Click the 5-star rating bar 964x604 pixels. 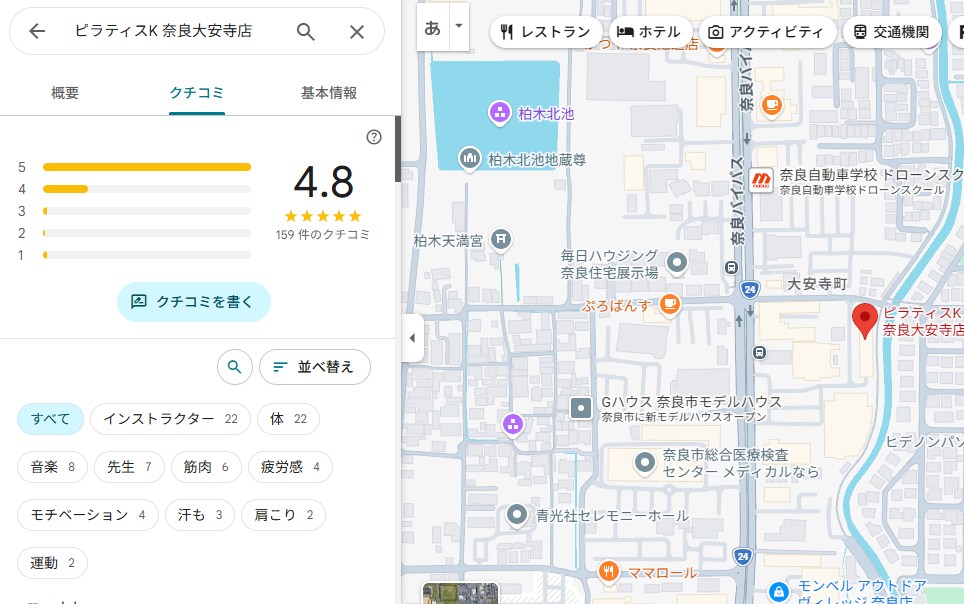(x=147, y=167)
